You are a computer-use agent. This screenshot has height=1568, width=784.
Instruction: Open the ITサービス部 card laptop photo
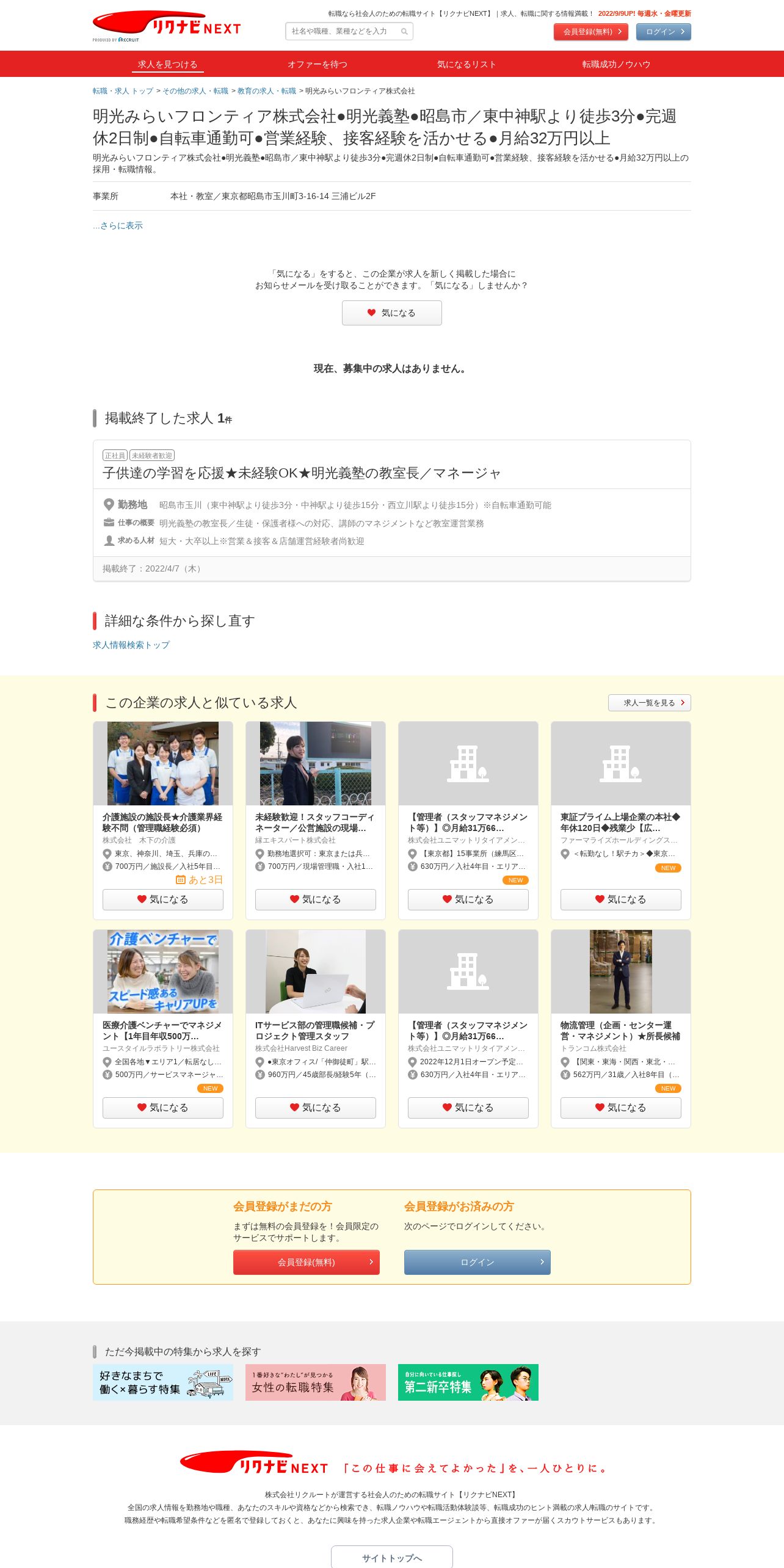pos(316,971)
